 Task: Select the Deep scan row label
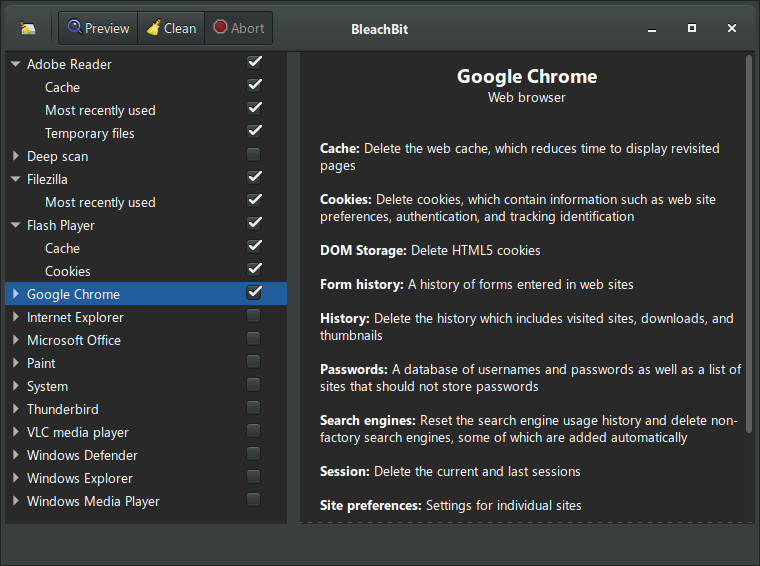click(x=58, y=156)
